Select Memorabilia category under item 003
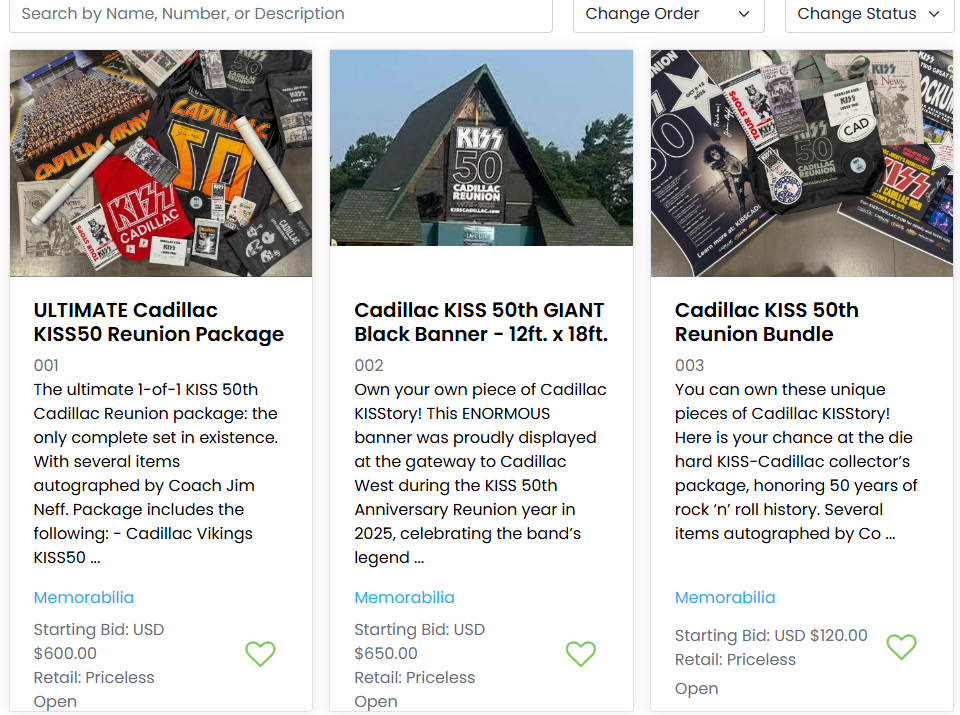This screenshot has height=715, width=960. click(725, 597)
